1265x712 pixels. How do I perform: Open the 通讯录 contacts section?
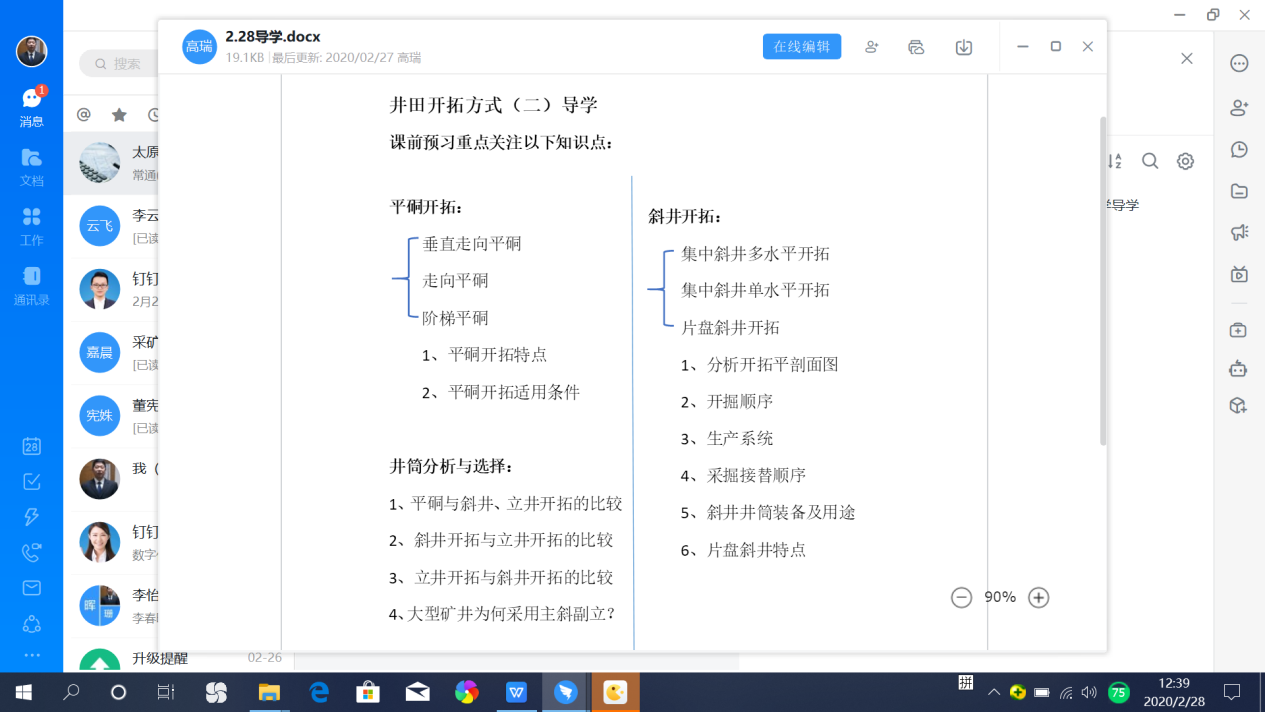[32, 285]
